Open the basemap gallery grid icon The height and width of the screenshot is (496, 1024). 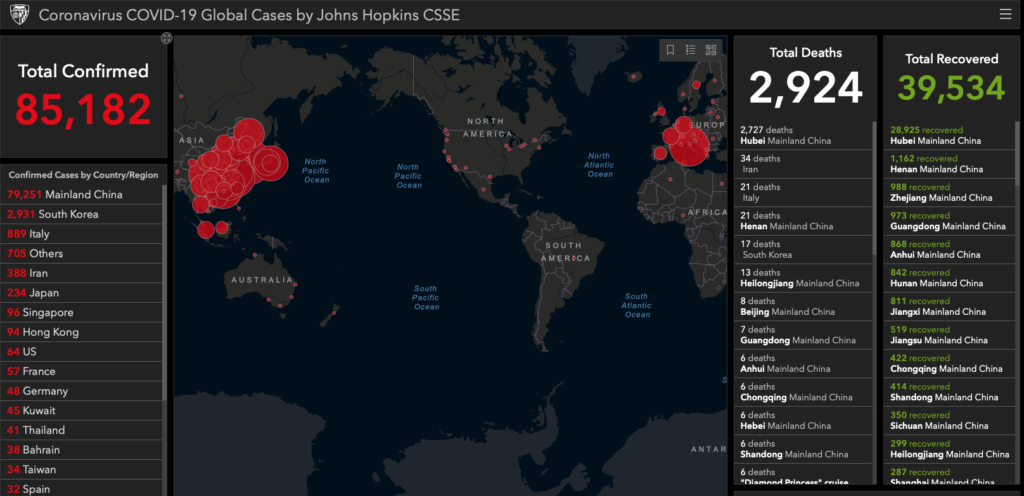click(711, 50)
